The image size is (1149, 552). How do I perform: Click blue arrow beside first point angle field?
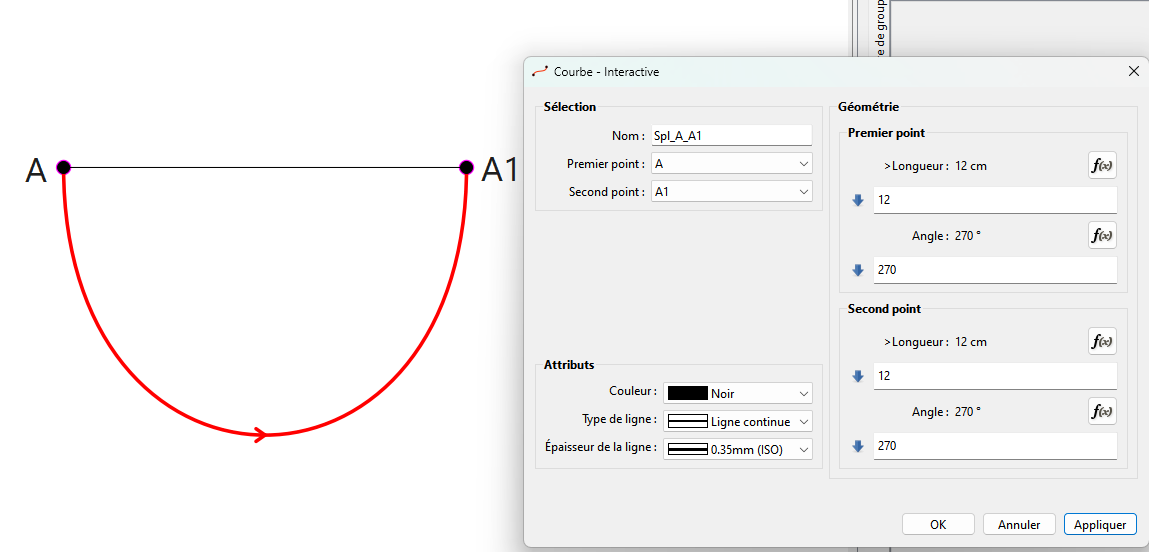(x=857, y=271)
